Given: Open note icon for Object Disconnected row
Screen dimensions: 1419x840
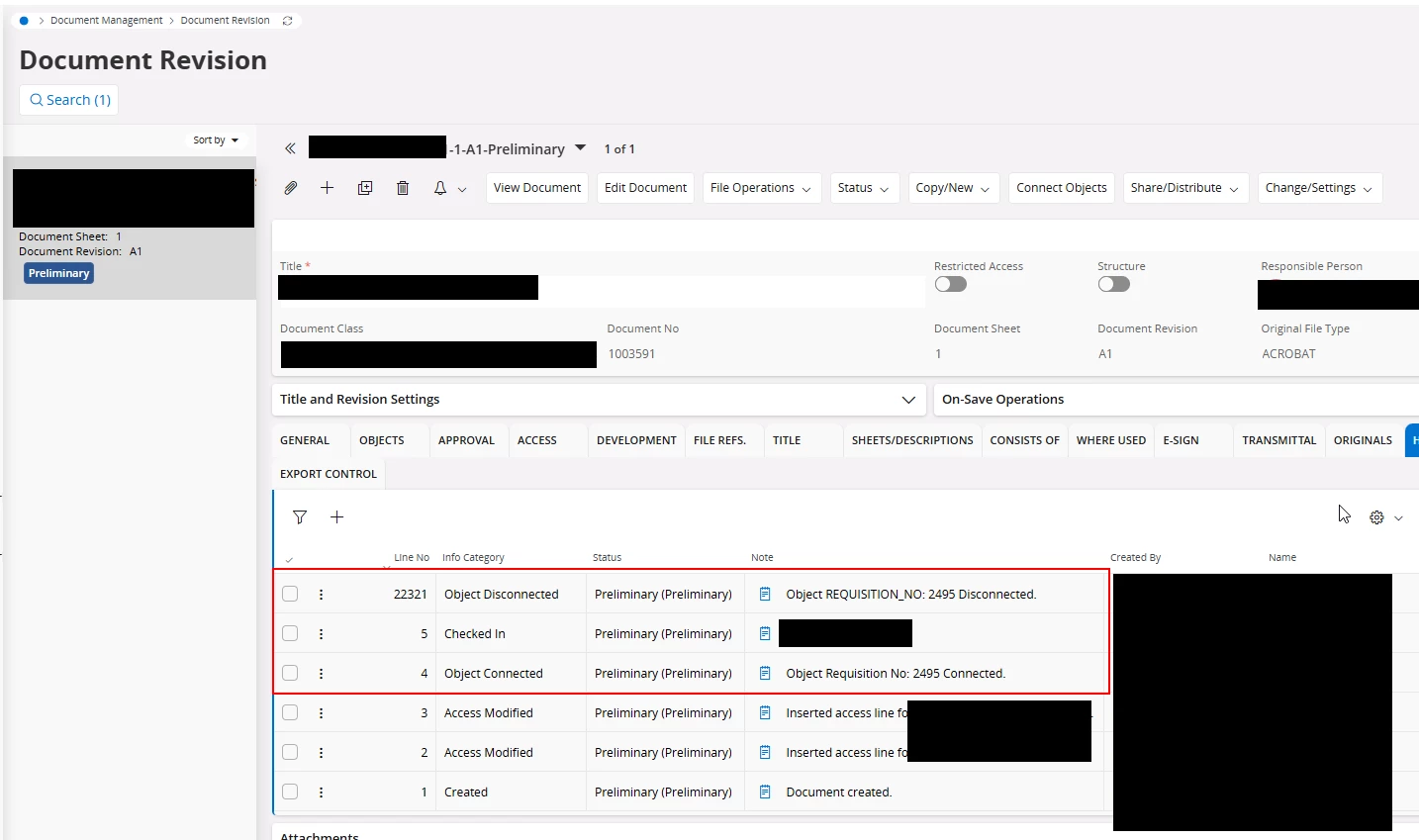Looking at the screenshot, I should (x=765, y=595).
